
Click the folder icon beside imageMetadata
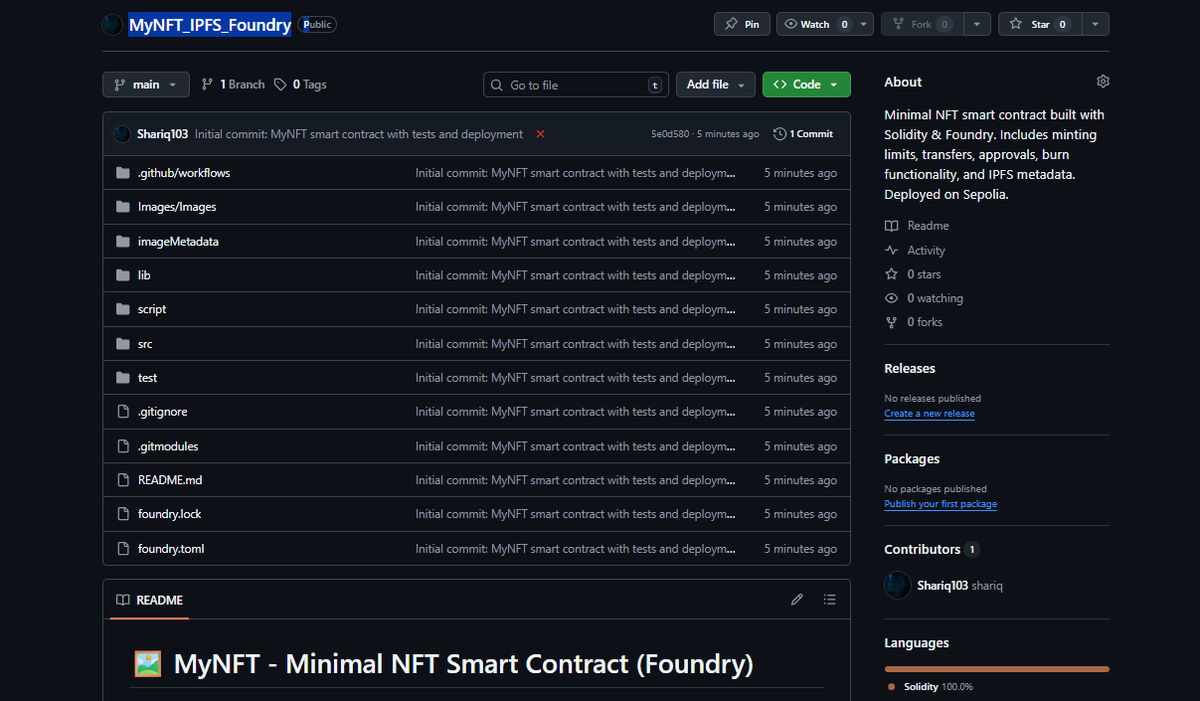tap(123, 241)
